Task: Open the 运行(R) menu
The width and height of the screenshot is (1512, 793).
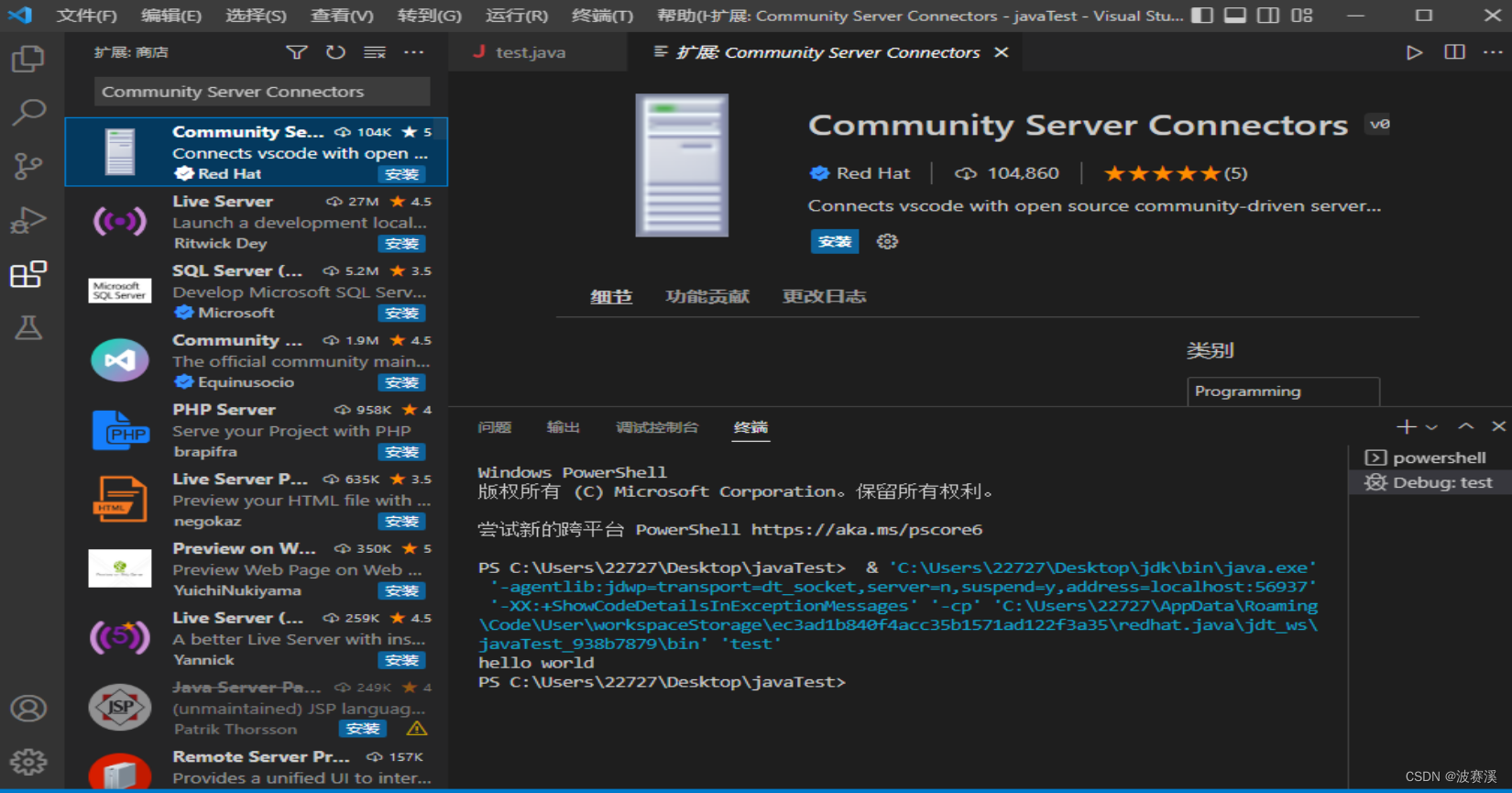Action: pos(517,16)
